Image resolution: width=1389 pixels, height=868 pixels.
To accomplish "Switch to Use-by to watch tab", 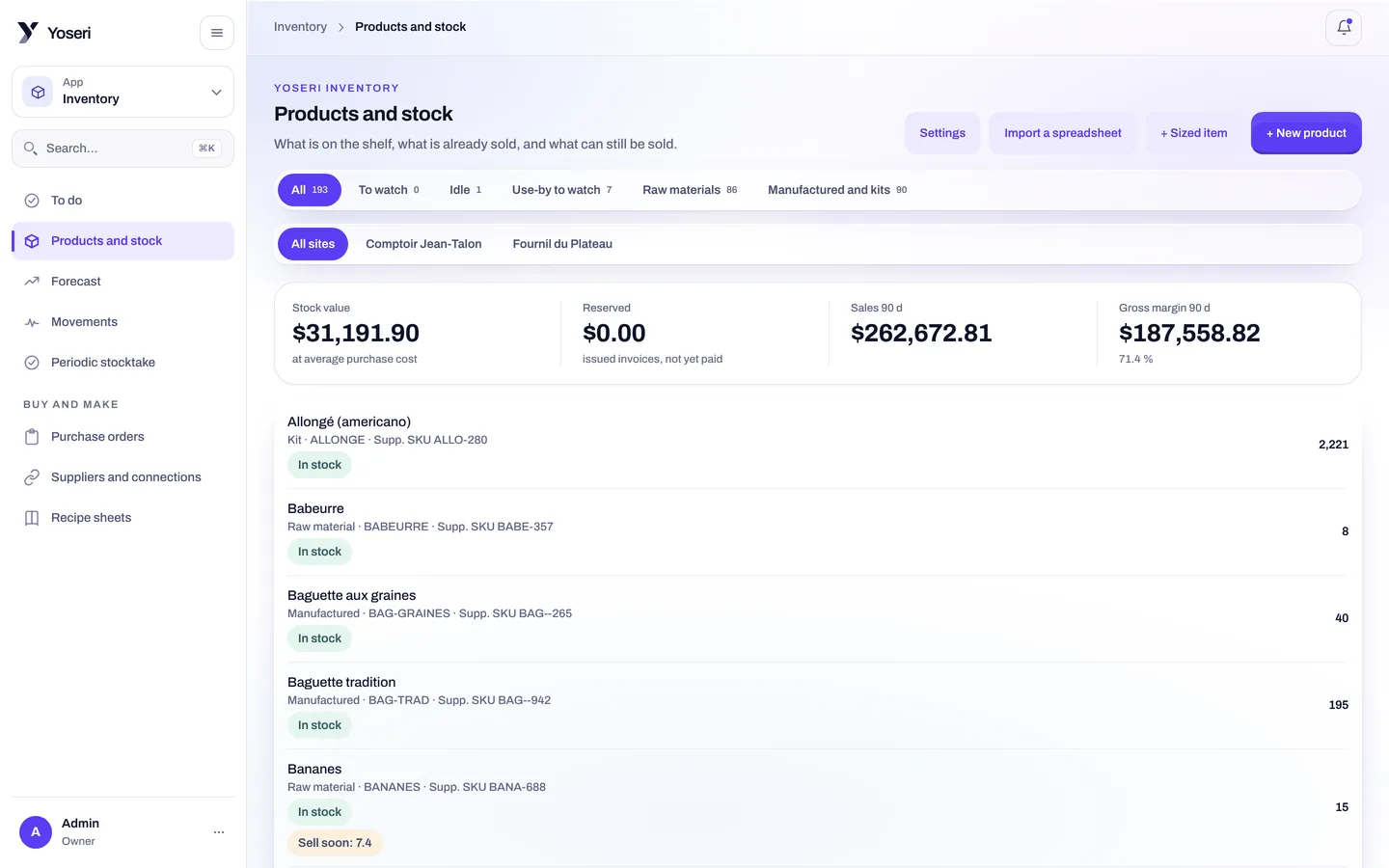I will [562, 190].
